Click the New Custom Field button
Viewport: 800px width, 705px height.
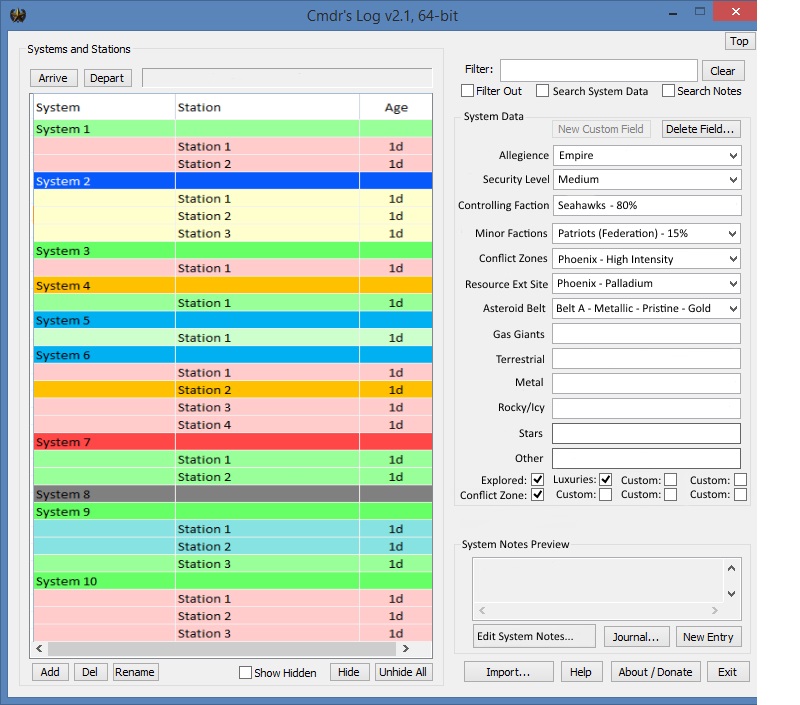[x=601, y=130]
